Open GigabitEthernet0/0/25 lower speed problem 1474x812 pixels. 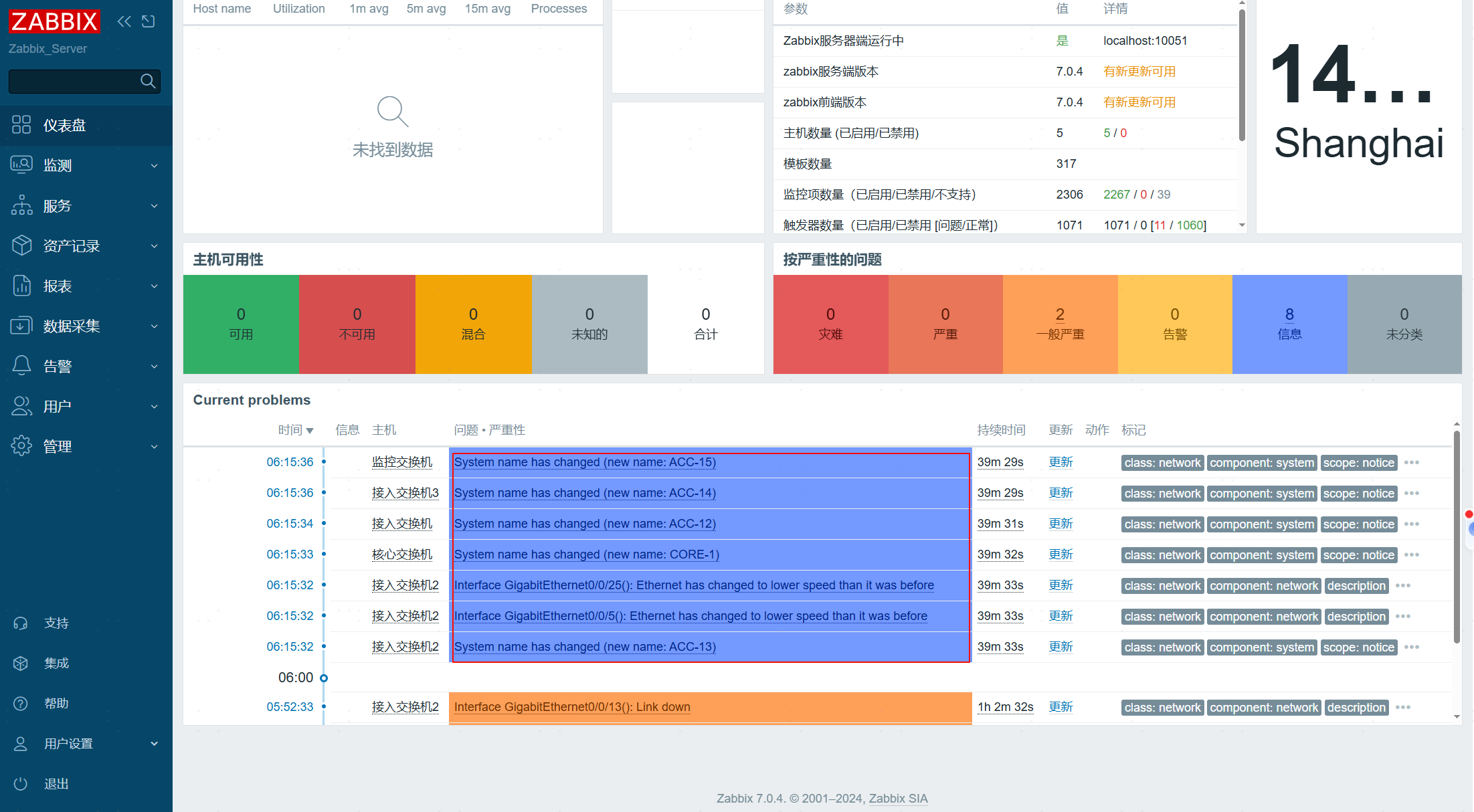click(694, 585)
